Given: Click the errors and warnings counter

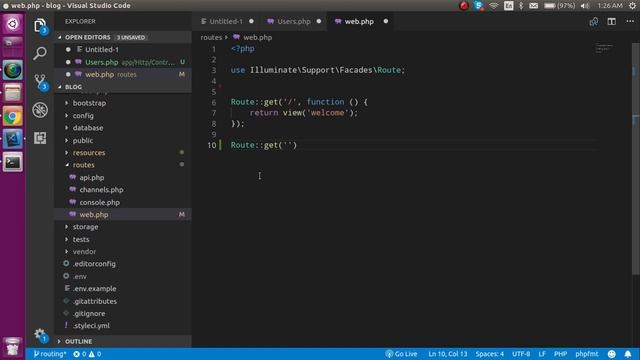Looking at the screenshot, I should point(87,354).
